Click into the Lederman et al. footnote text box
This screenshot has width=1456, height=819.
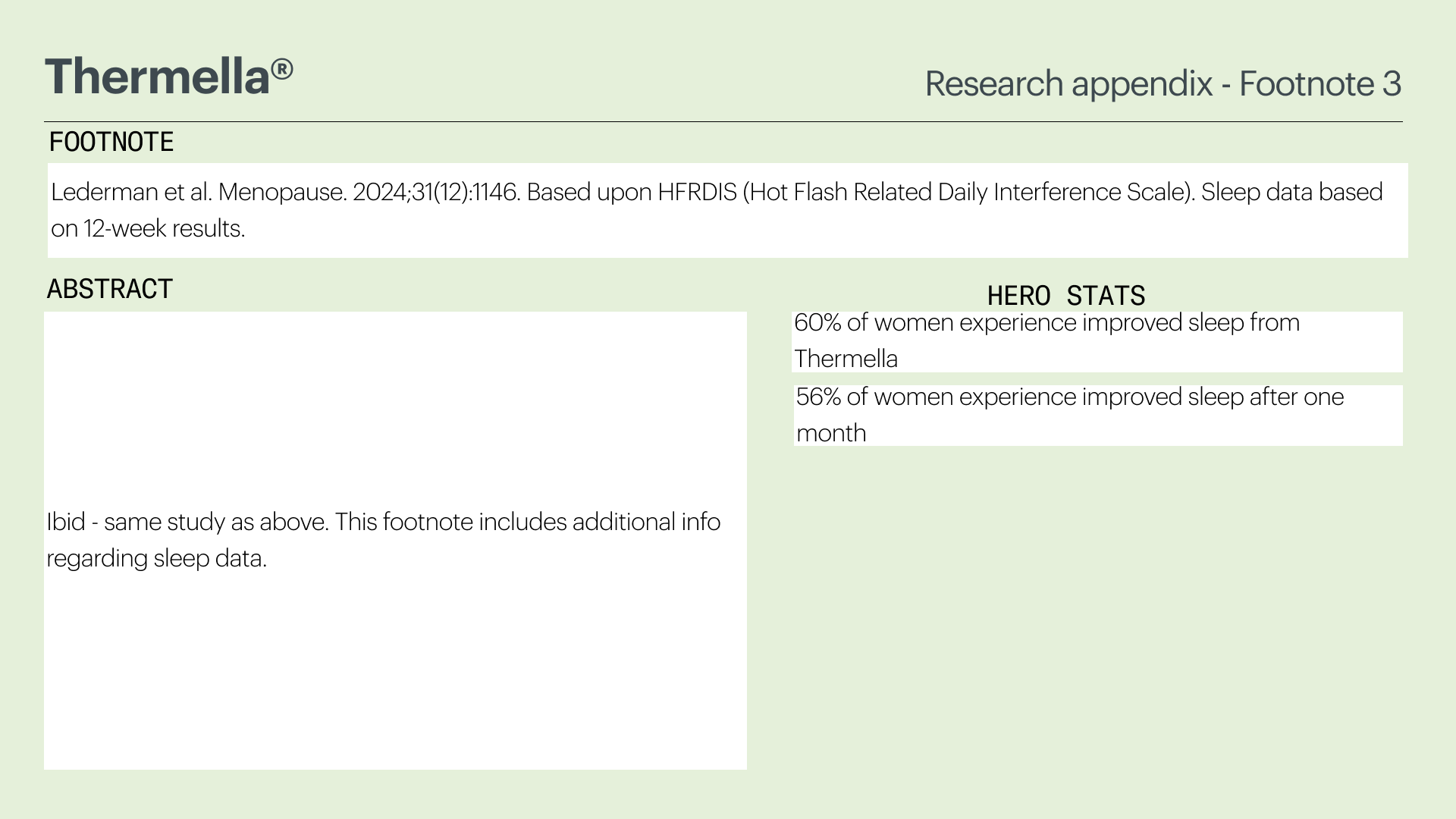(x=727, y=210)
